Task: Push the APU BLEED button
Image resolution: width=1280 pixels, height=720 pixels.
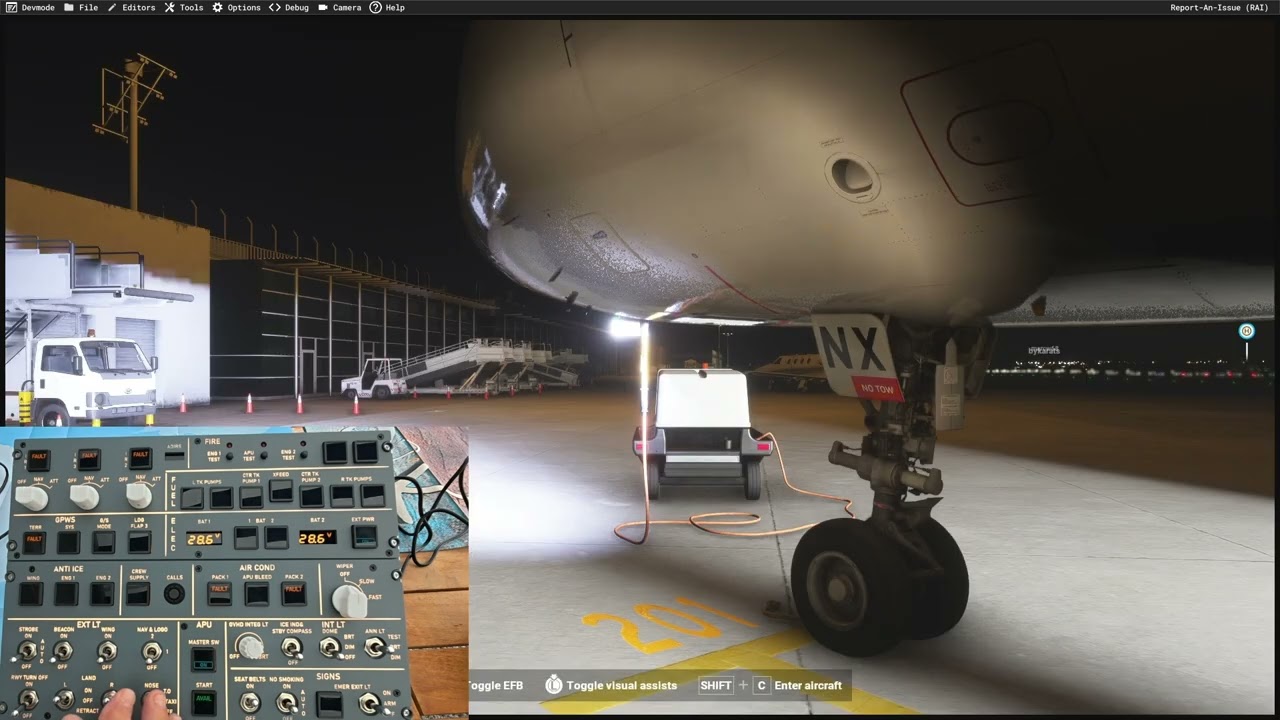Action: [x=257, y=594]
